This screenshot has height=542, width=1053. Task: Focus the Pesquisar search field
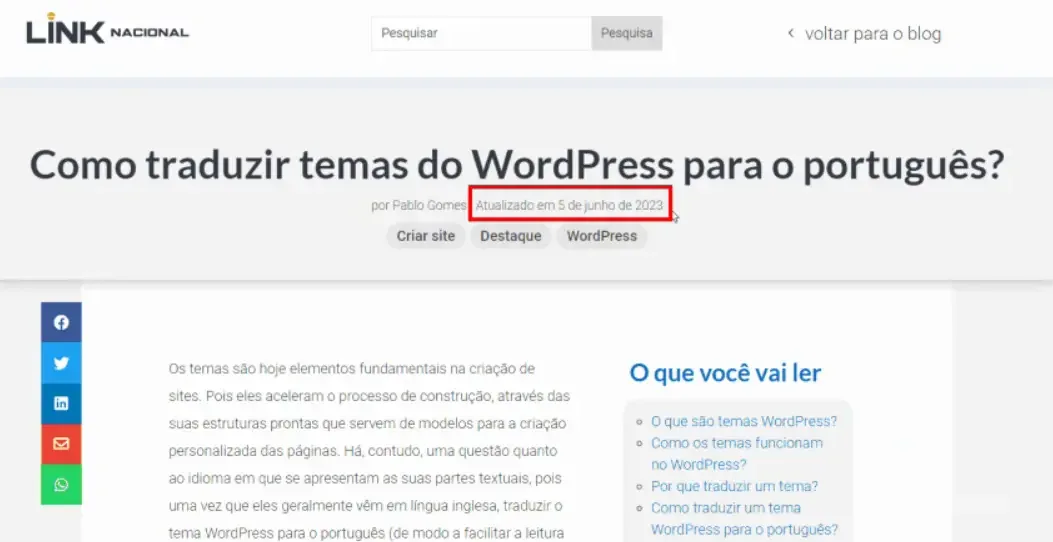pyautogui.click(x=481, y=33)
